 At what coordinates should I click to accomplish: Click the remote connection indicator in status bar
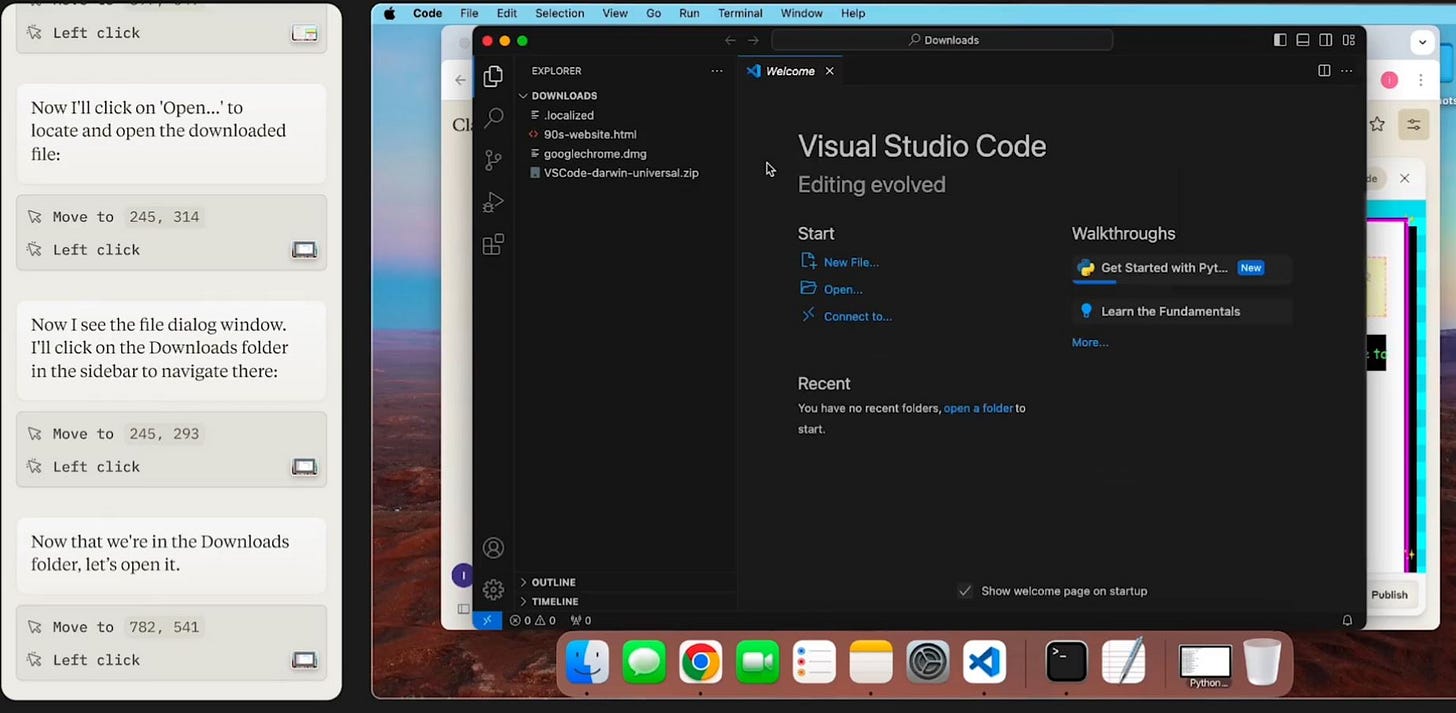487,620
